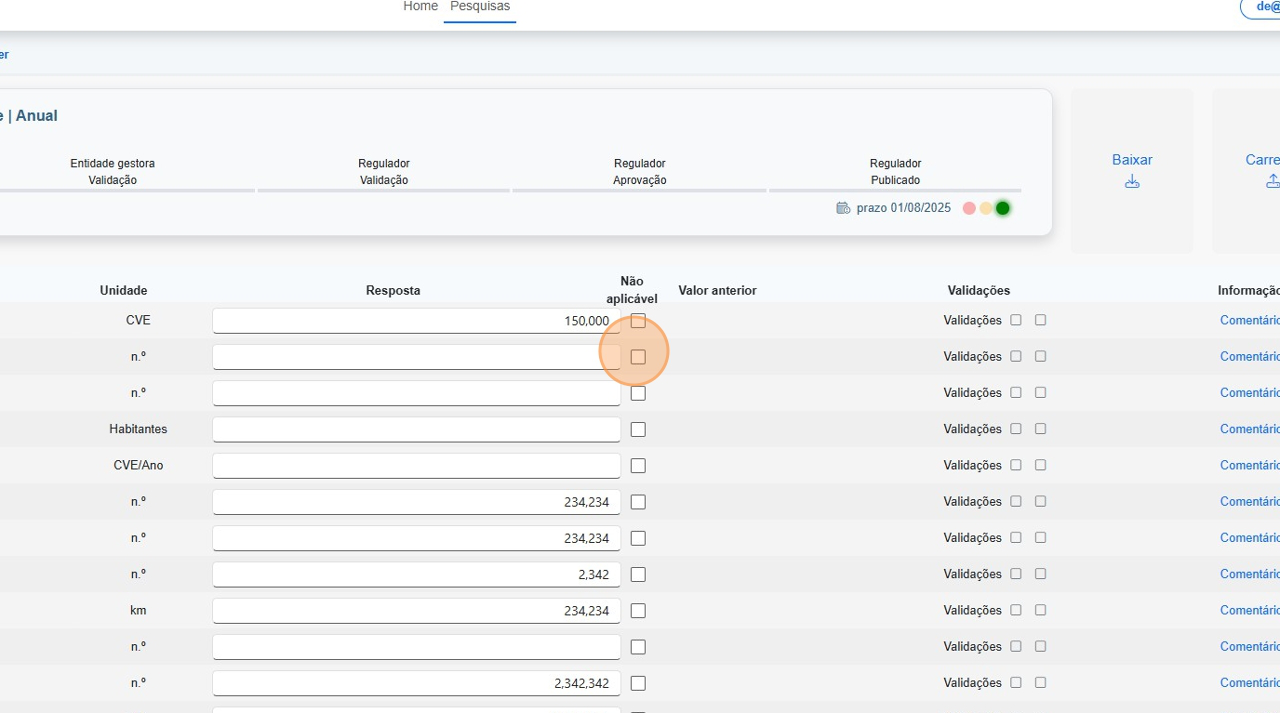This screenshot has width=1280, height=713.
Task: Open the user account button at top right
Action: [x=1262, y=7]
